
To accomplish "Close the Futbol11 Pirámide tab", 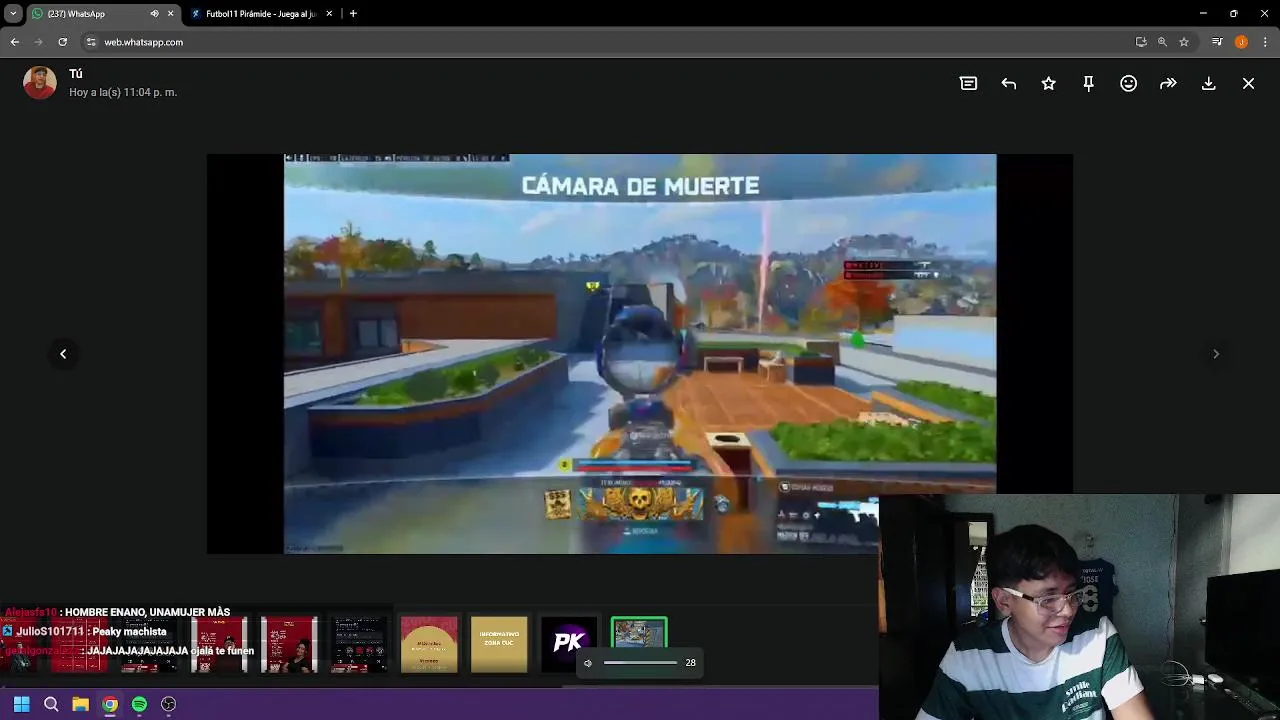I will [x=327, y=14].
